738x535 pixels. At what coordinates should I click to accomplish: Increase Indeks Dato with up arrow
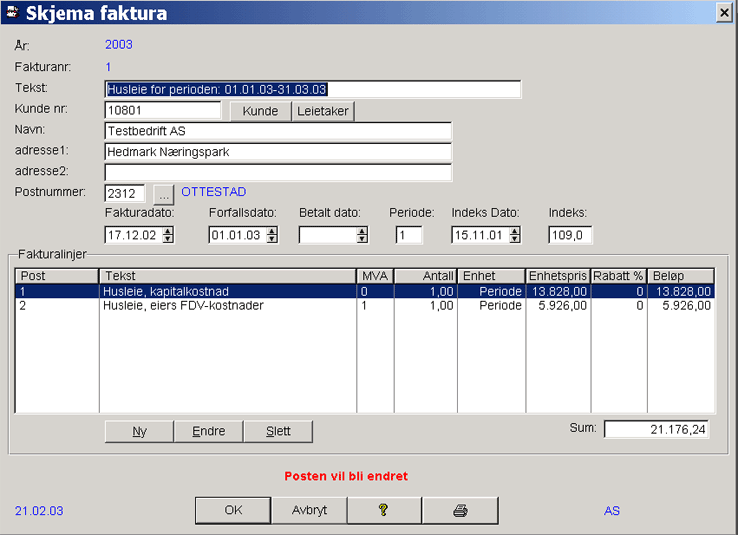pyautogui.click(x=515, y=231)
